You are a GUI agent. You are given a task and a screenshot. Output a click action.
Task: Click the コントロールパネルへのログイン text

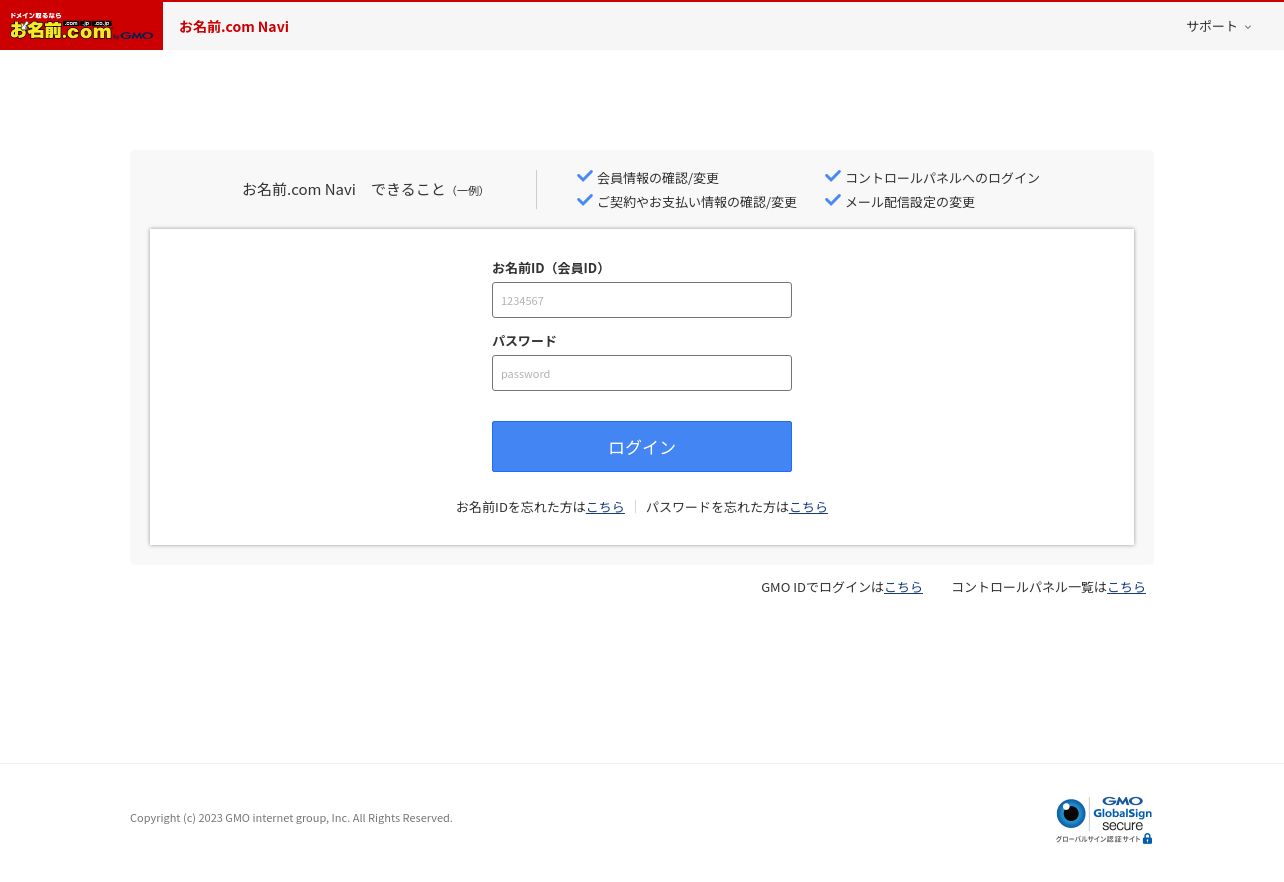click(x=942, y=178)
